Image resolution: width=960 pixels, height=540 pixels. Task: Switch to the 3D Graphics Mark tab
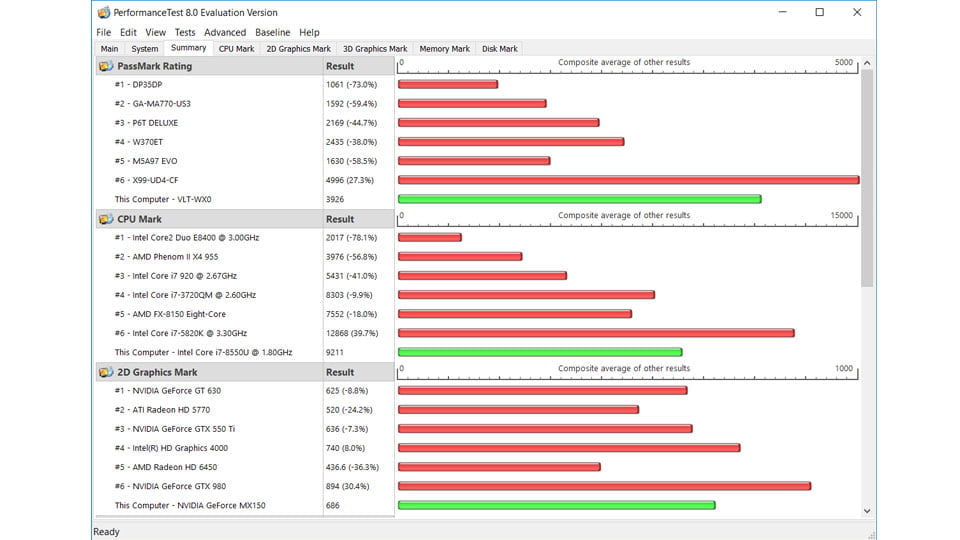pyautogui.click(x=375, y=48)
